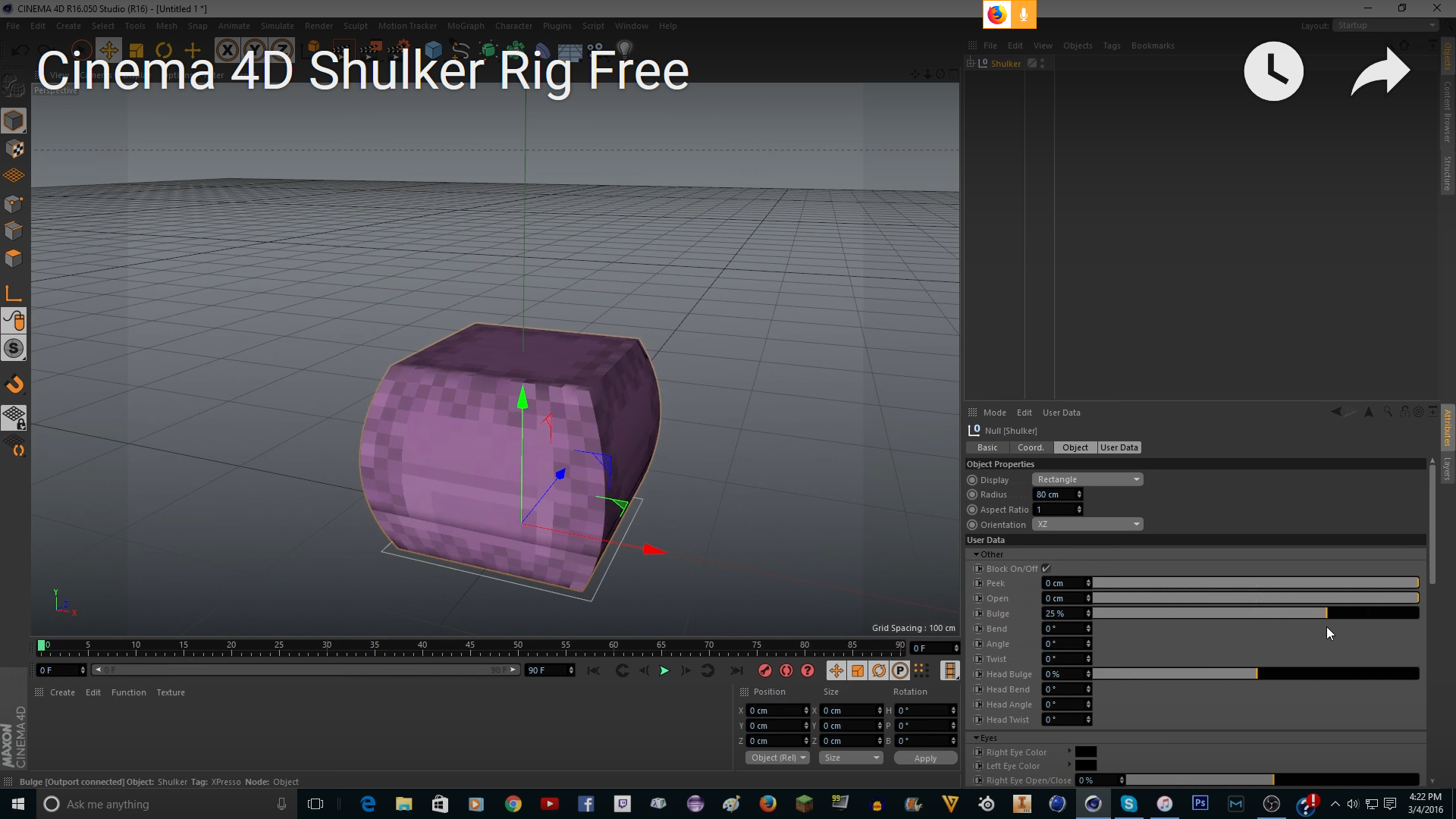Open the Character menu
The image size is (1456, 819).
point(513,26)
